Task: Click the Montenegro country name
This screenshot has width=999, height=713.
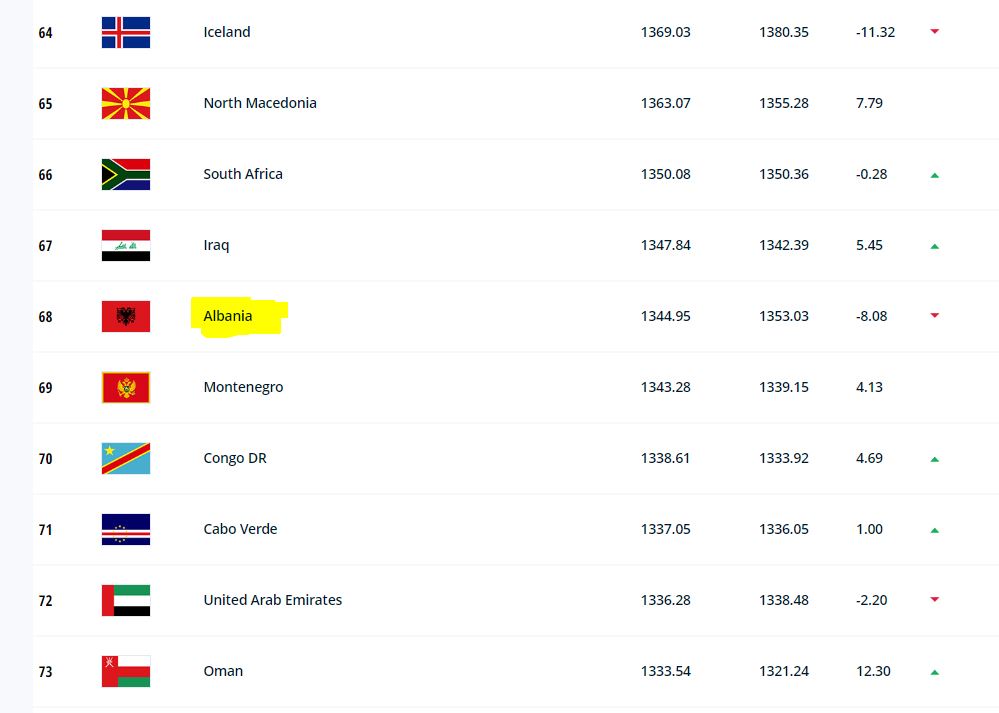Action: 243,387
